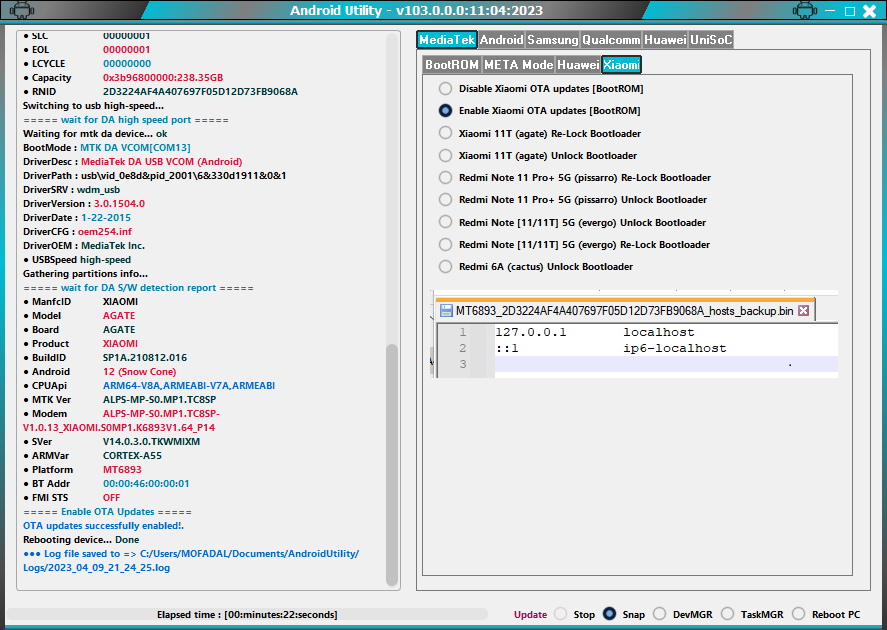
Task: Click the 'ip6-localhost' entry in hosts file
Action: point(674,348)
